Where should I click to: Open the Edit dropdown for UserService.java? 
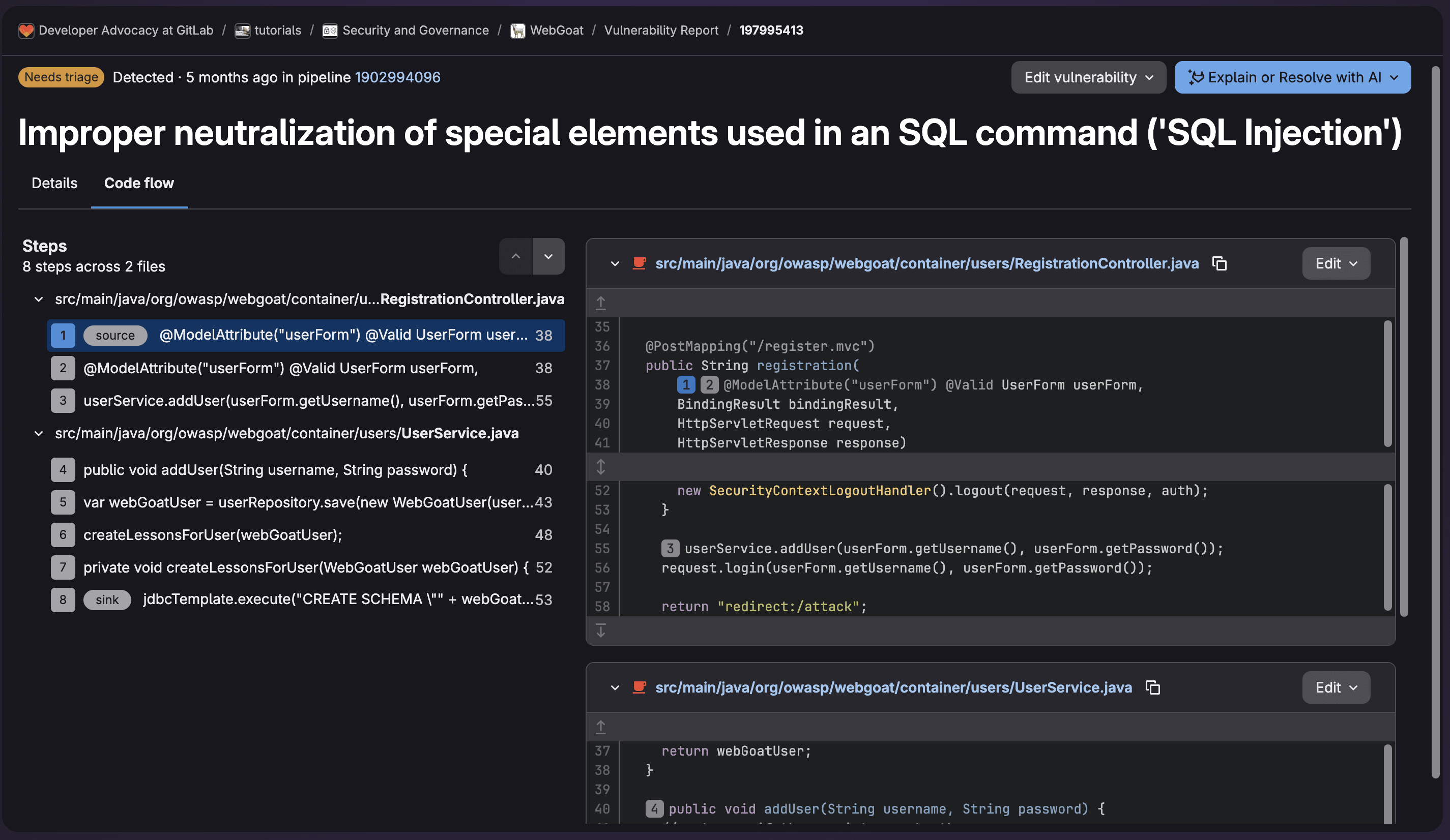(1336, 687)
